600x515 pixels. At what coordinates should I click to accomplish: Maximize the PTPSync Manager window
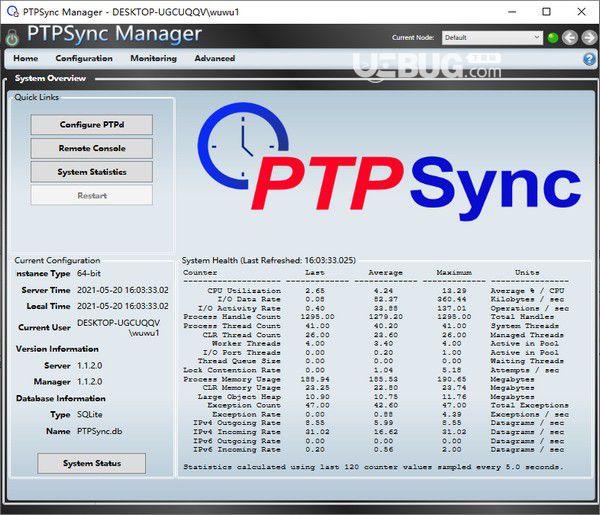point(546,12)
